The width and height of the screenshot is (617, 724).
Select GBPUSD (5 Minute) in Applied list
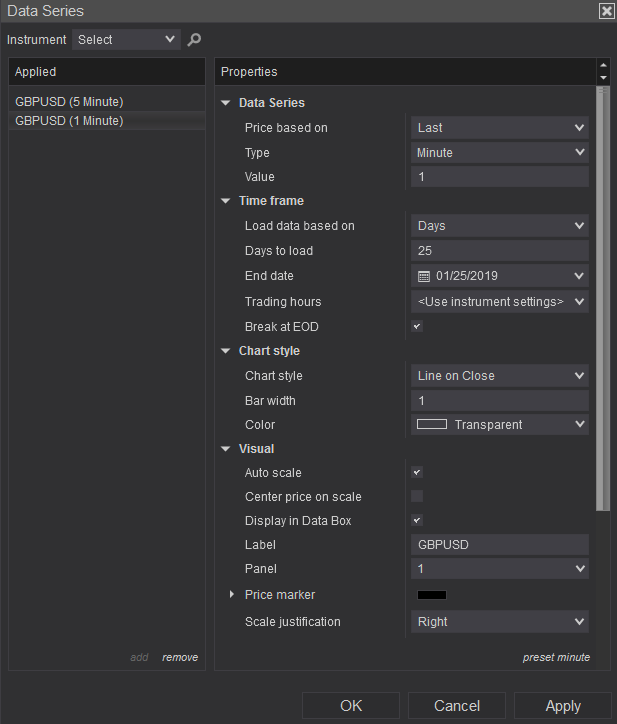(107, 102)
